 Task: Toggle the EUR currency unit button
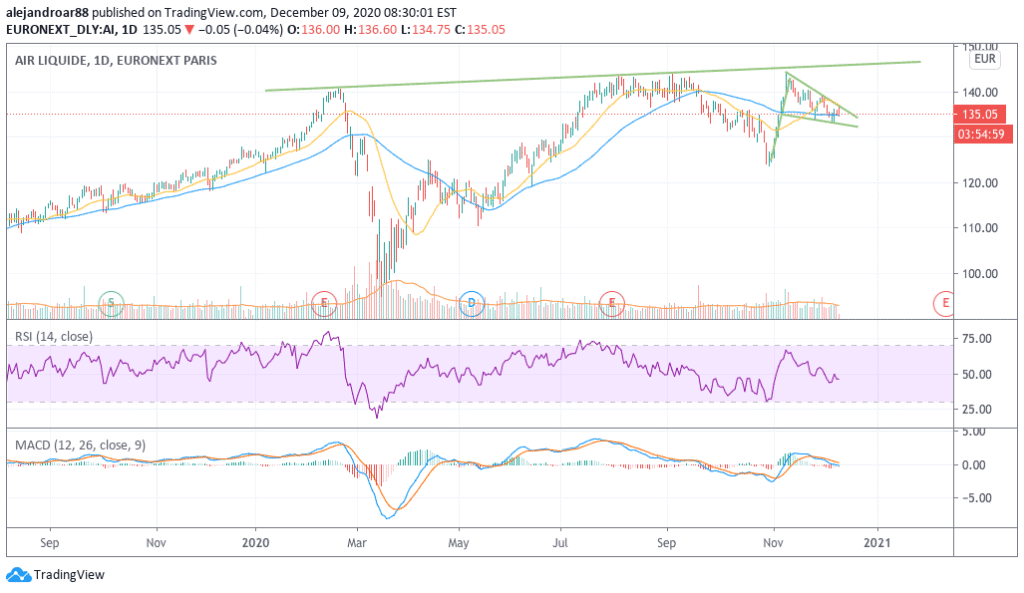point(984,60)
